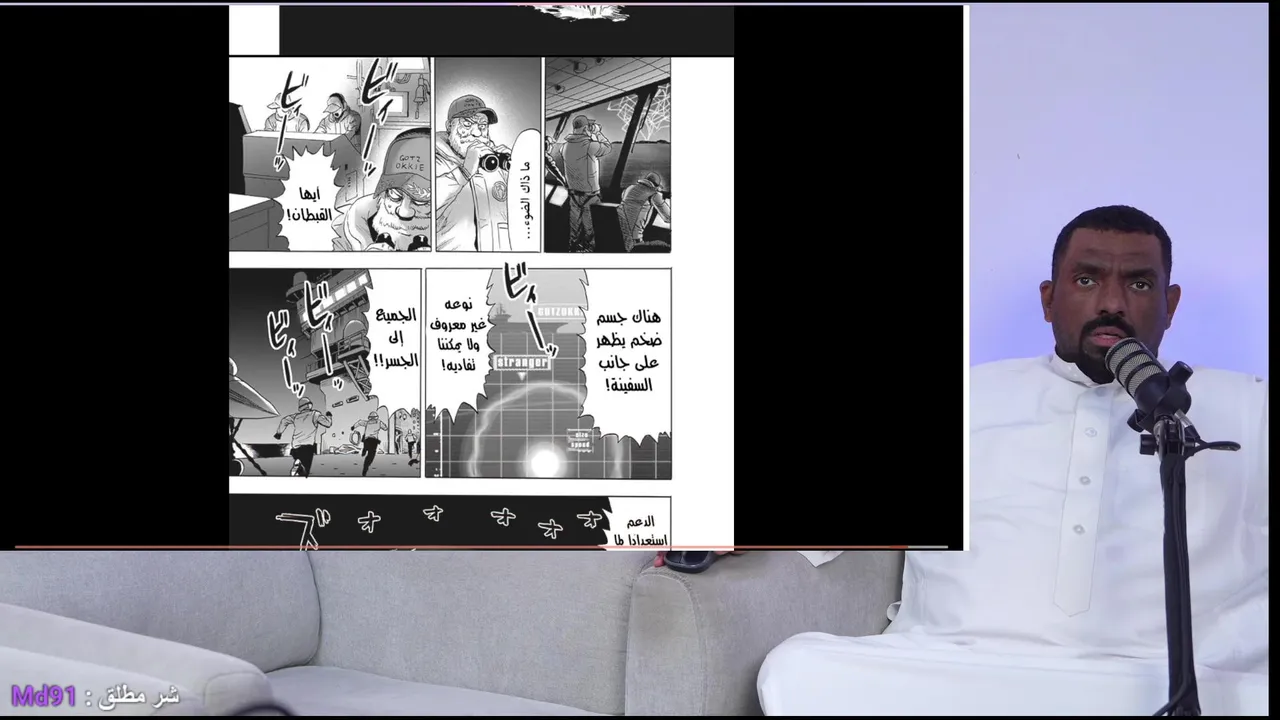The height and width of the screenshot is (720, 1280).
Task: Click the 'Stranger' radar label
Action: coord(521,362)
